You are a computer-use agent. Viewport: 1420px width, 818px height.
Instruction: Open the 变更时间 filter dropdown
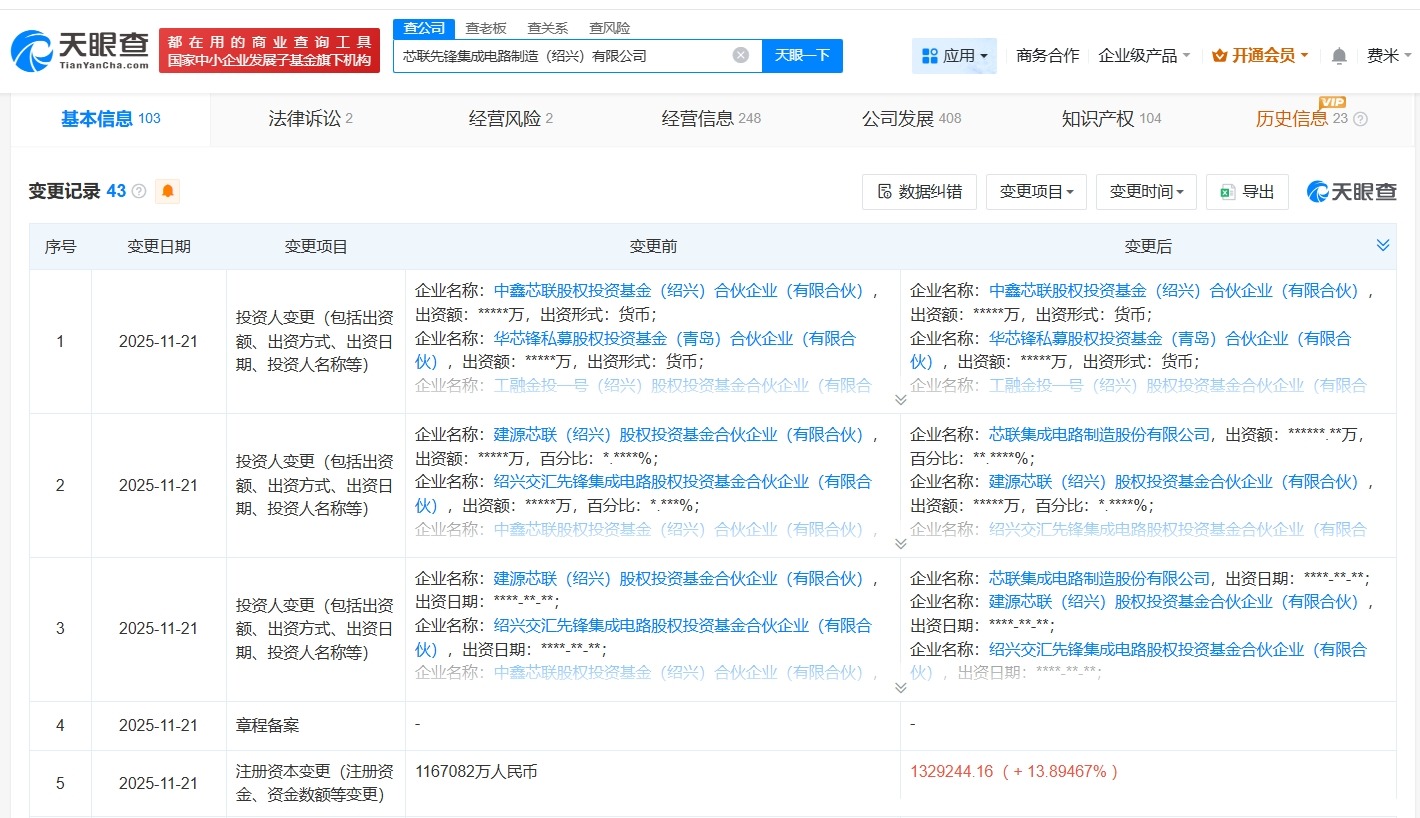coord(1146,191)
